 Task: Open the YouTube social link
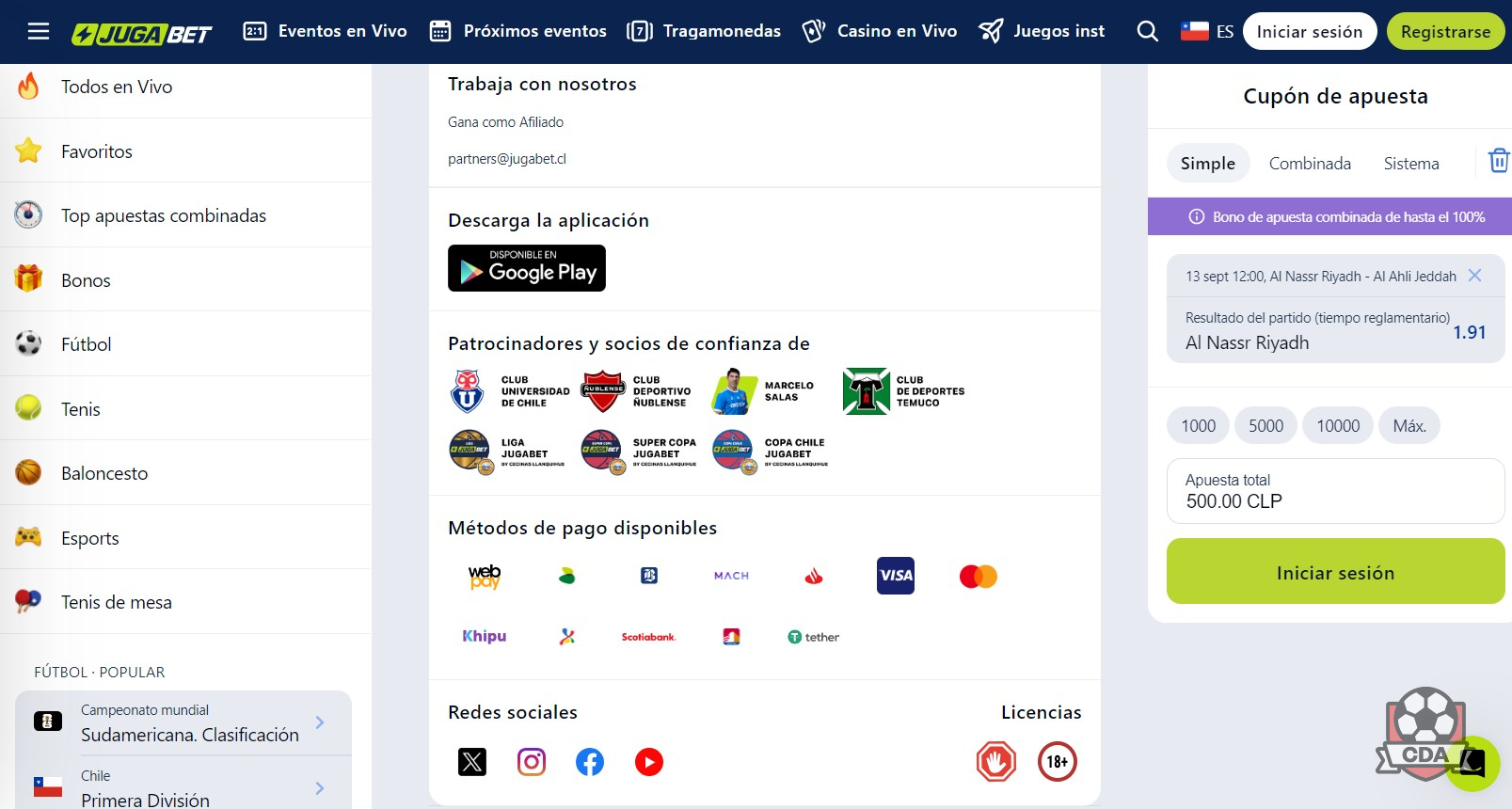pyautogui.click(x=649, y=762)
